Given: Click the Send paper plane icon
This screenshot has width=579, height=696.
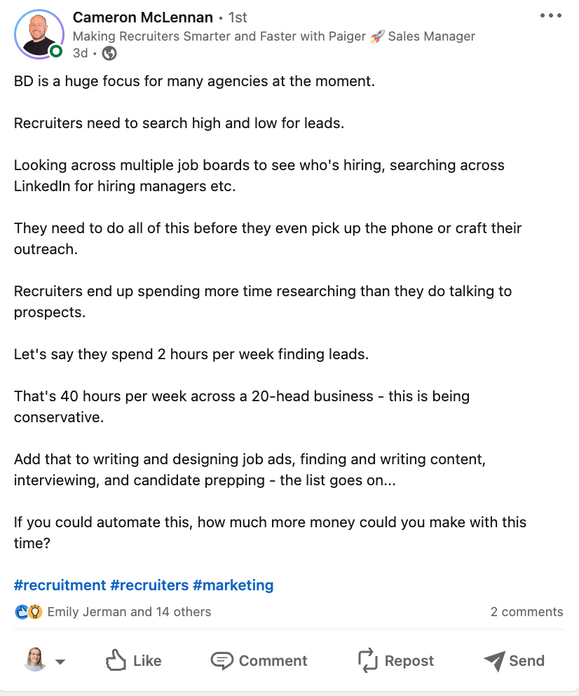Looking at the screenshot, I should click(x=494, y=660).
